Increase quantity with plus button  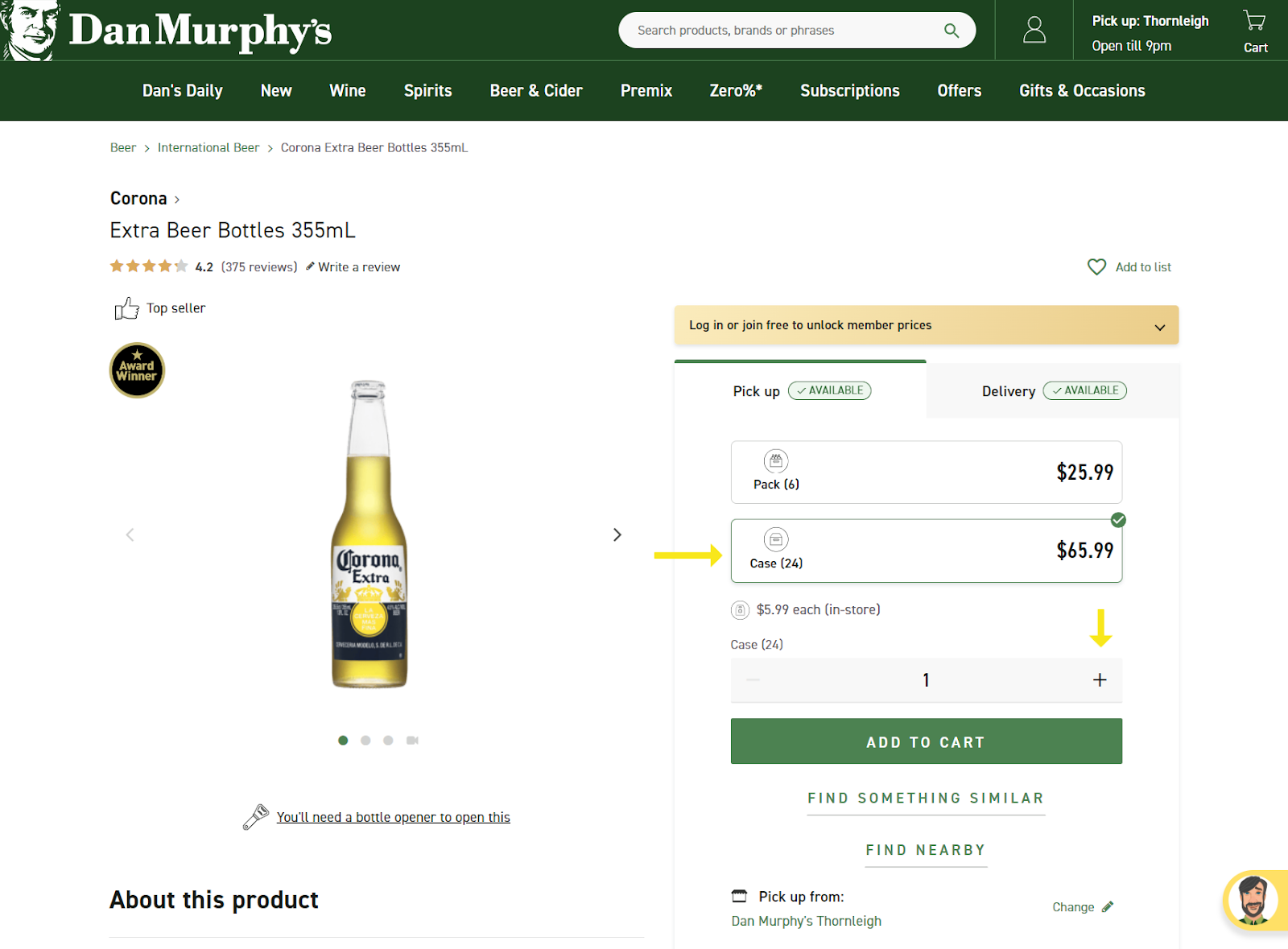1099,680
